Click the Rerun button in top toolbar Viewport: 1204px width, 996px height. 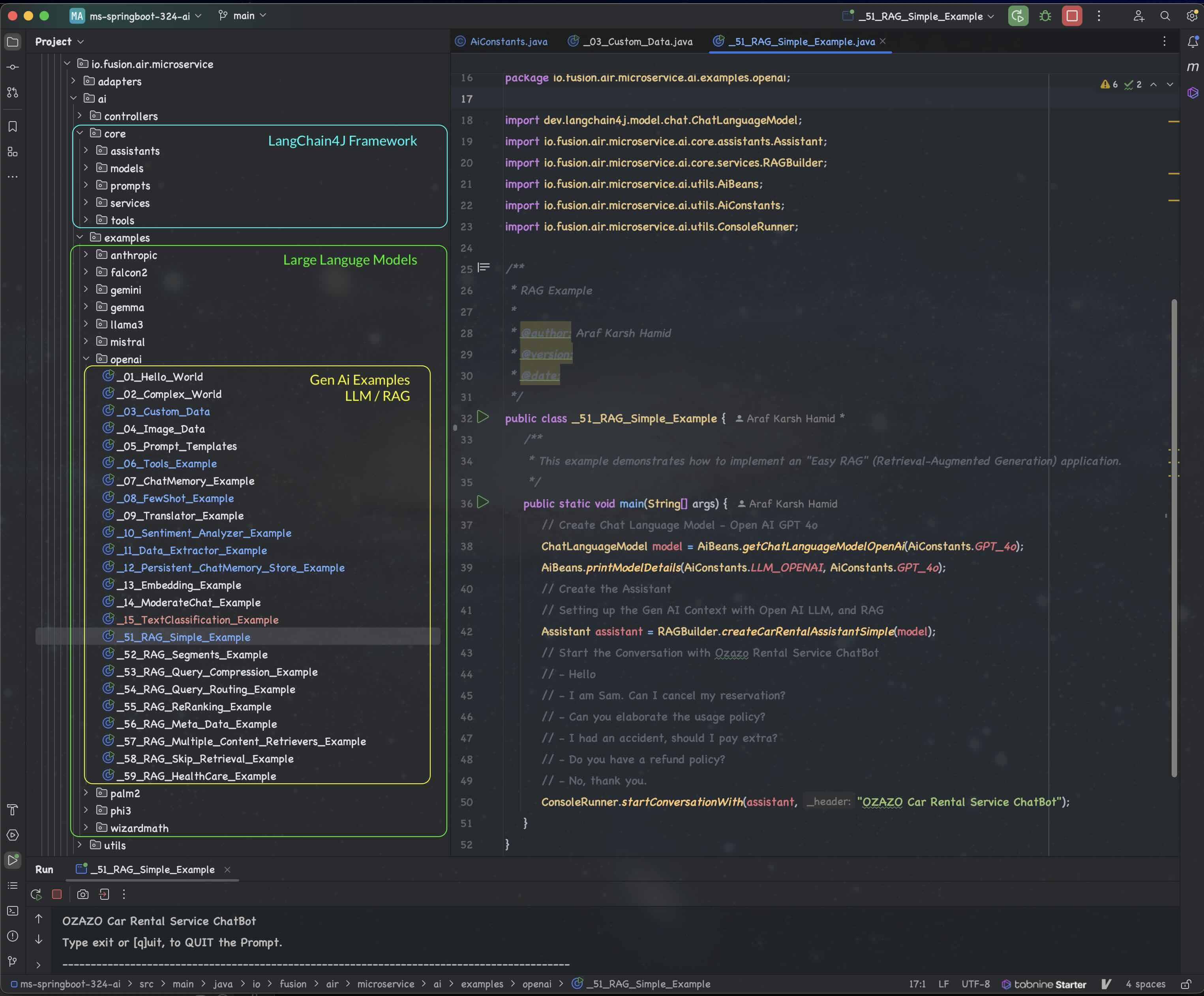coord(1018,16)
